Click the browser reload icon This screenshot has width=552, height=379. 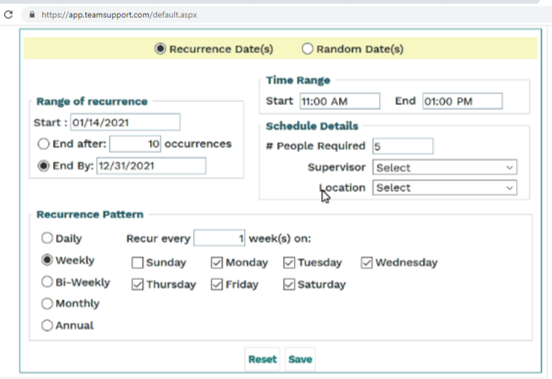(8, 14)
